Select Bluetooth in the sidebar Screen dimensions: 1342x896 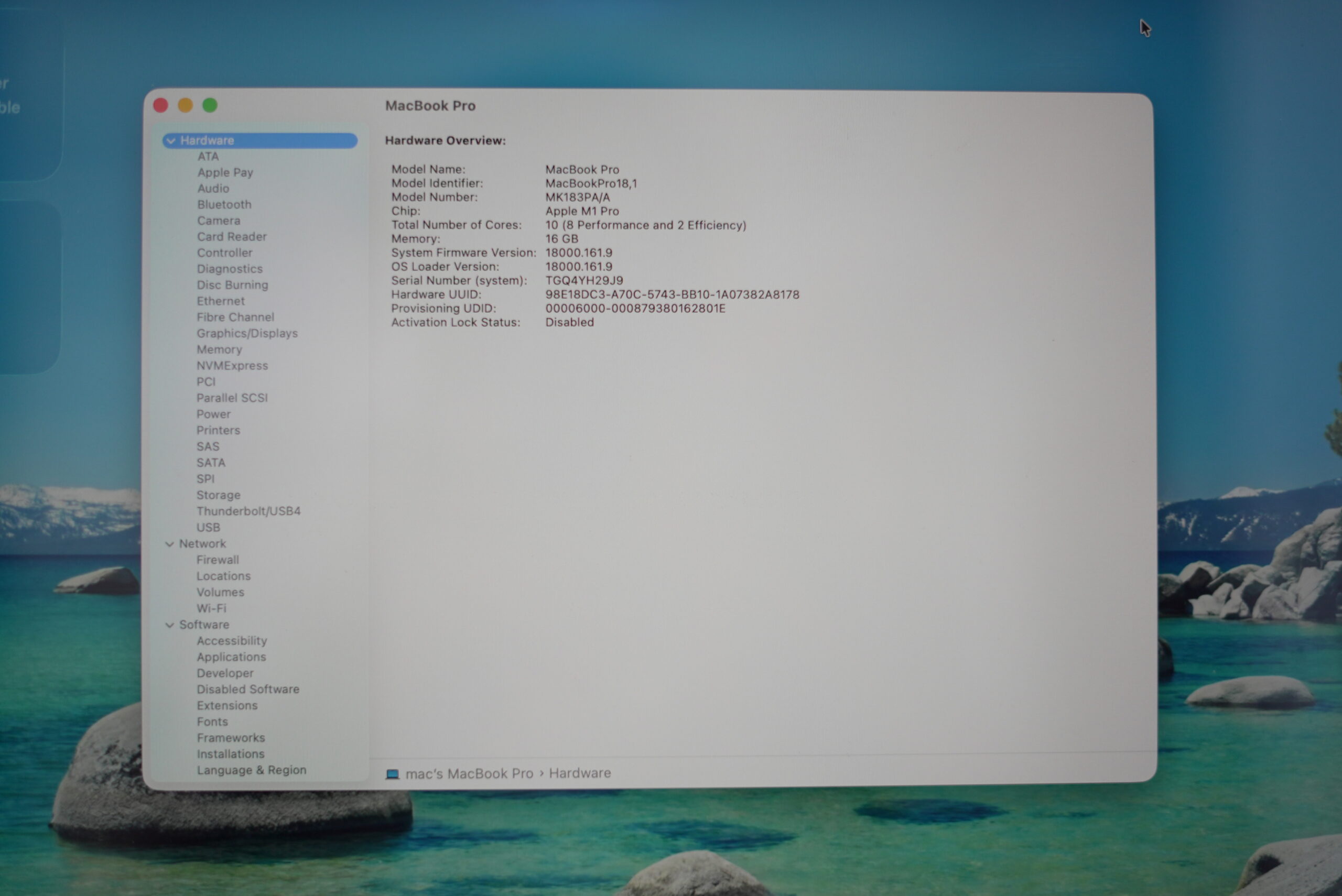click(x=224, y=204)
